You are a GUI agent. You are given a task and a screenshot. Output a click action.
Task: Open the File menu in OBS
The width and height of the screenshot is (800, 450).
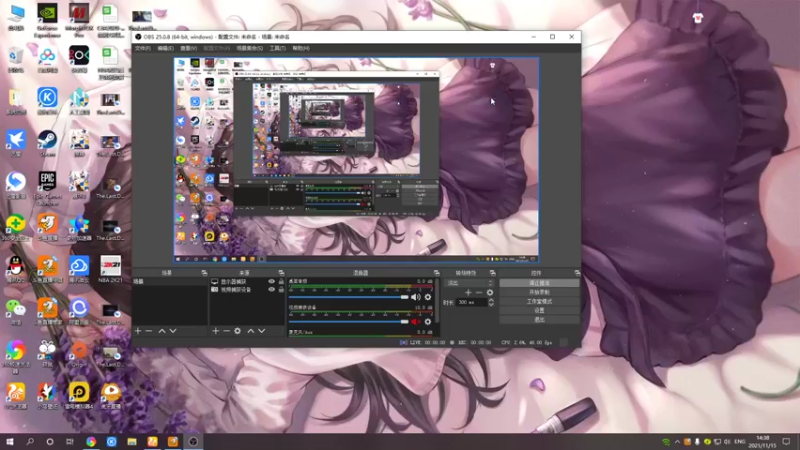142,48
